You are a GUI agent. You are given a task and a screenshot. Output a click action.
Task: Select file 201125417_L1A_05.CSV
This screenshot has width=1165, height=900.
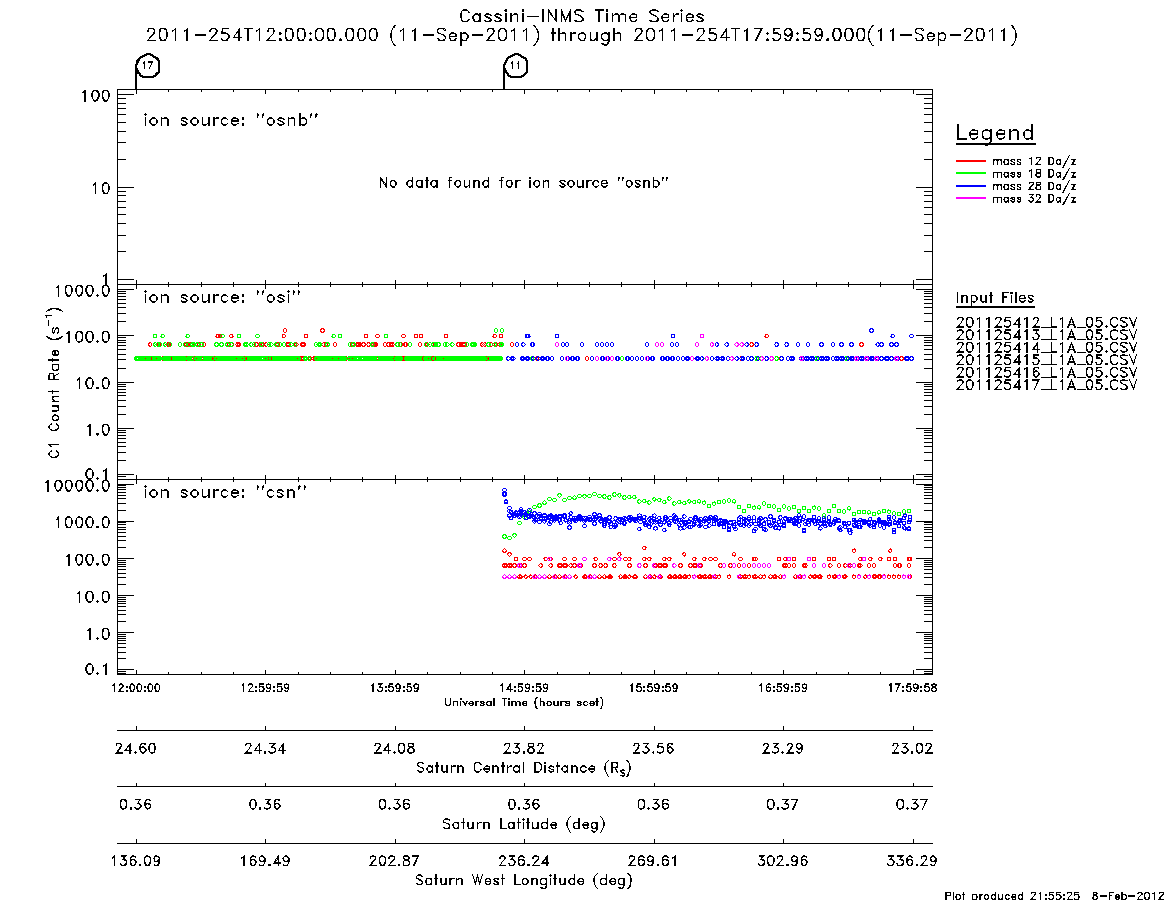(x=1046, y=385)
